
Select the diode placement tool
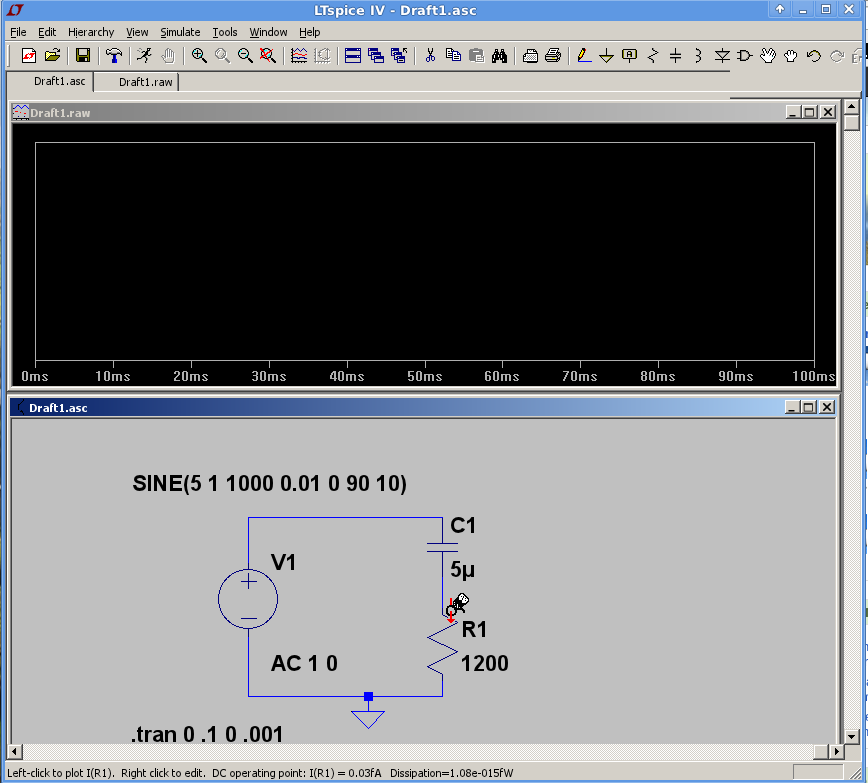(723, 55)
